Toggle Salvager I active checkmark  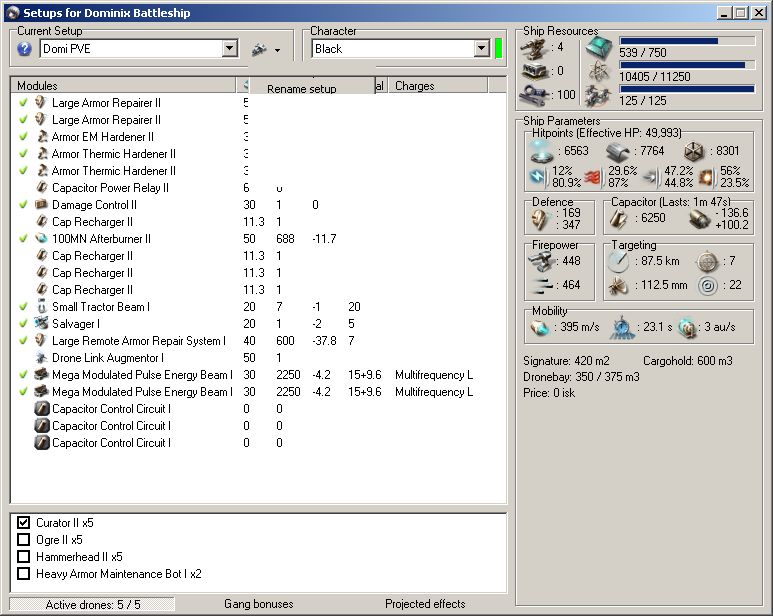pyautogui.click(x=23, y=324)
